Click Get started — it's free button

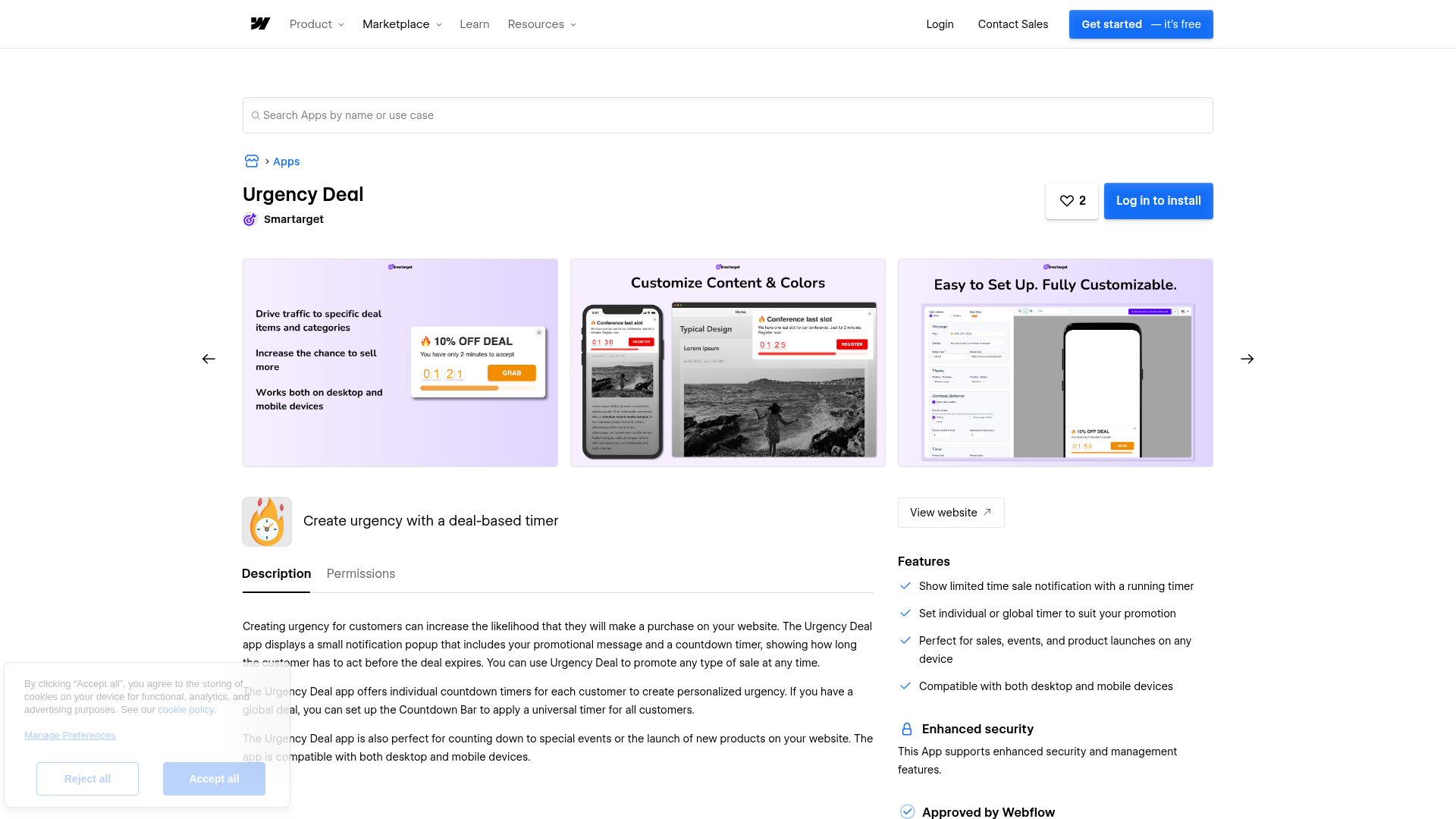pyautogui.click(x=1141, y=24)
